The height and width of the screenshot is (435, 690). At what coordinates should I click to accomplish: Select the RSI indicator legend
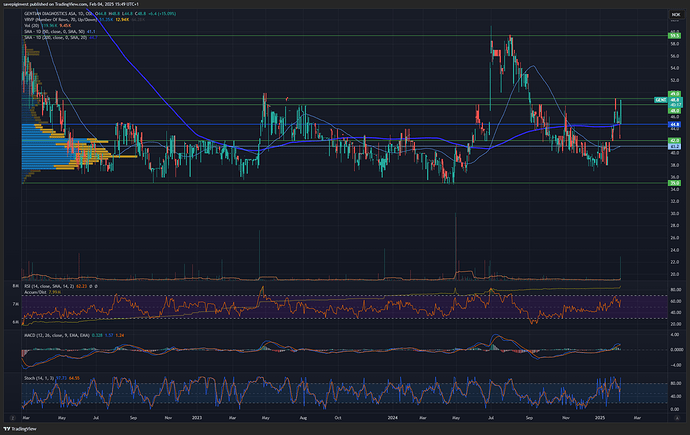pyautogui.click(x=61, y=286)
